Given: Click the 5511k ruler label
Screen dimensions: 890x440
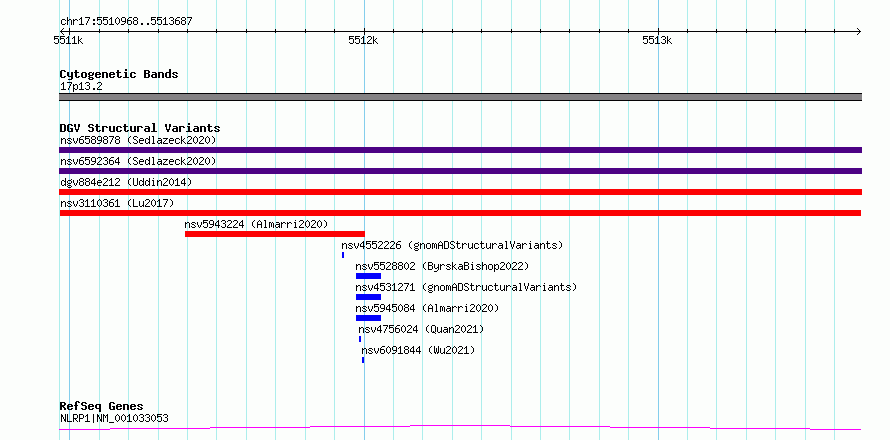Looking at the screenshot, I should point(68,40).
